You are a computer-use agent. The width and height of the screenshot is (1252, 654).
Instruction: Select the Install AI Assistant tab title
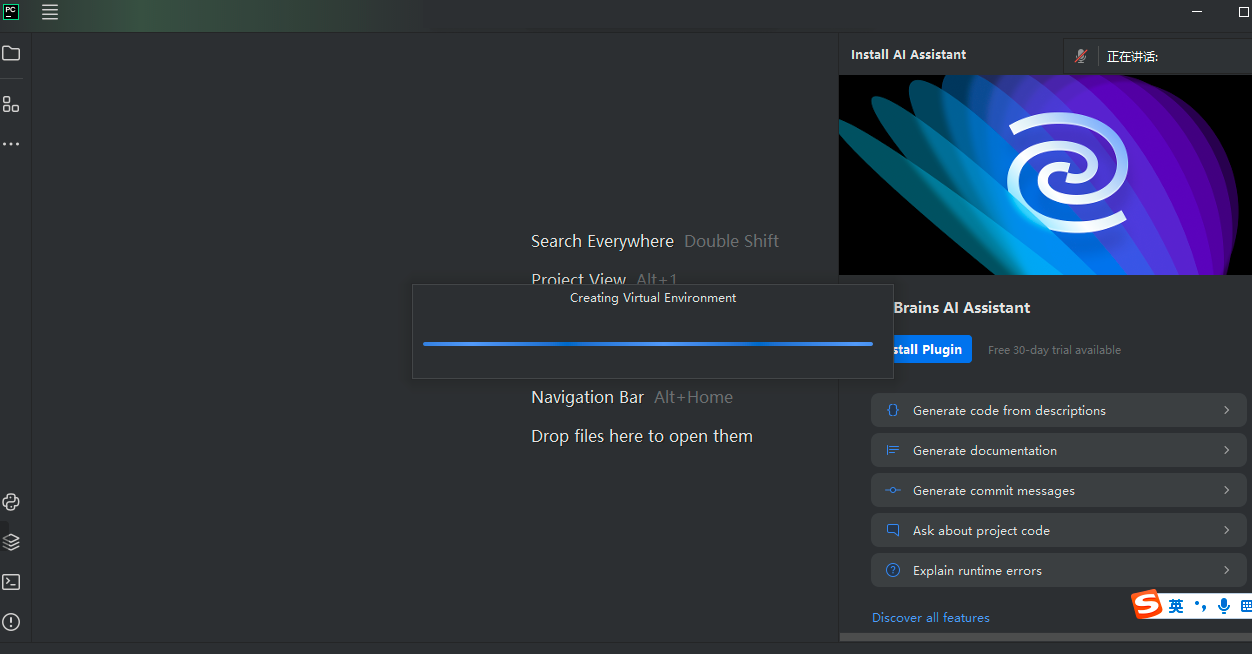pyautogui.click(x=908, y=55)
